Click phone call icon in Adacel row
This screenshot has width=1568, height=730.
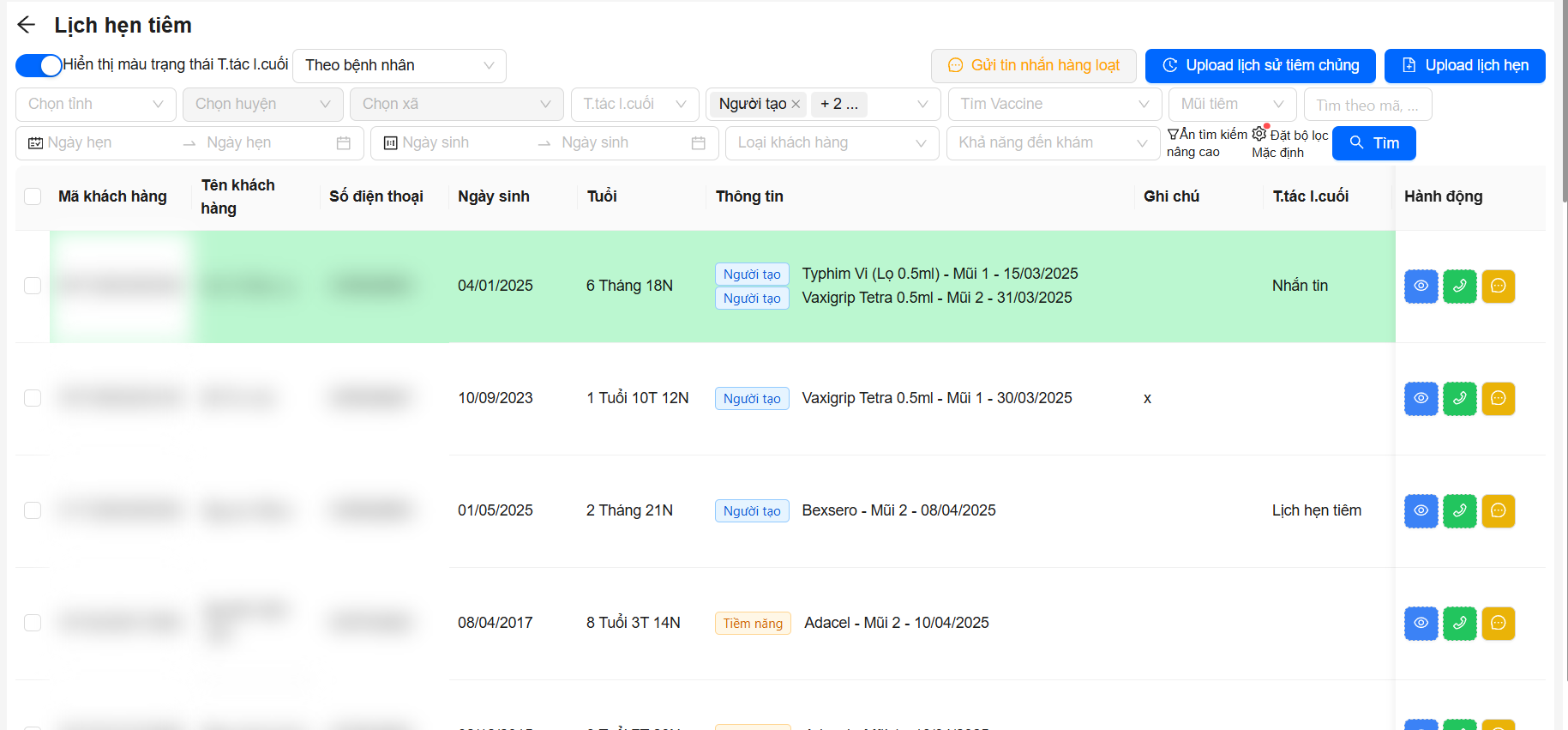click(x=1459, y=623)
